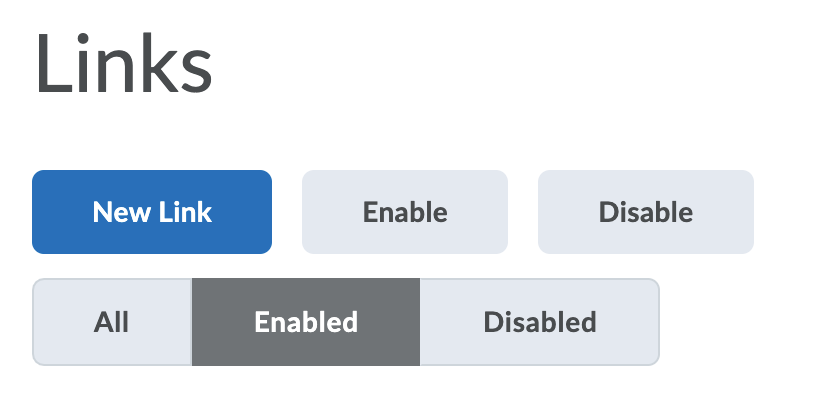Switch list view to All links
The height and width of the screenshot is (404, 816).
[x=112, y=322]
